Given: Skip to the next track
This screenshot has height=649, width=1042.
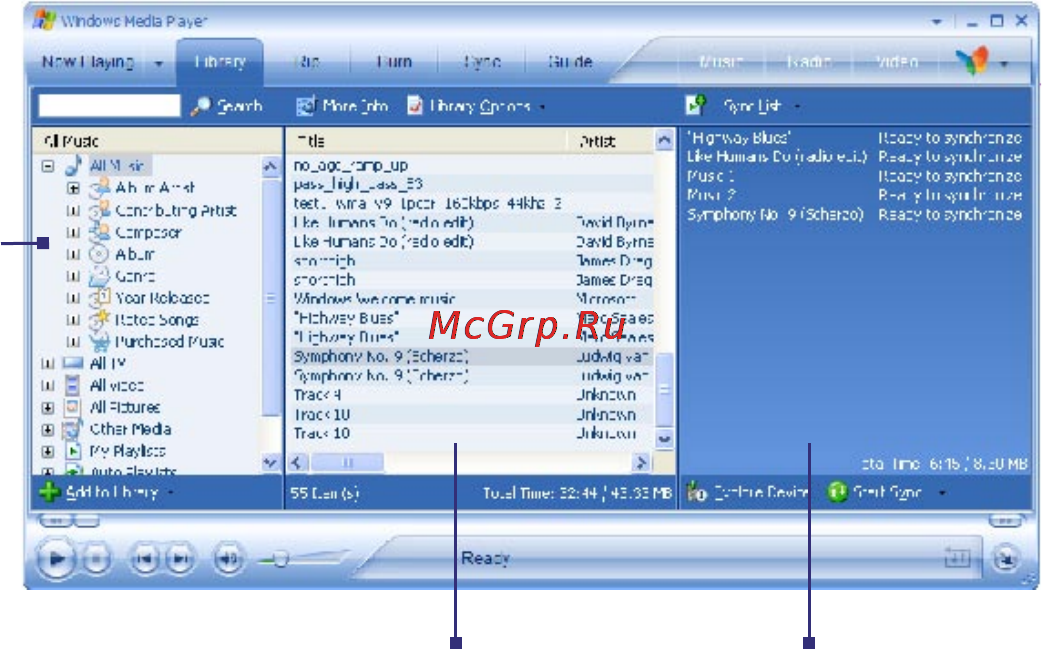Looking at the screenshot, I should (180, 559).
